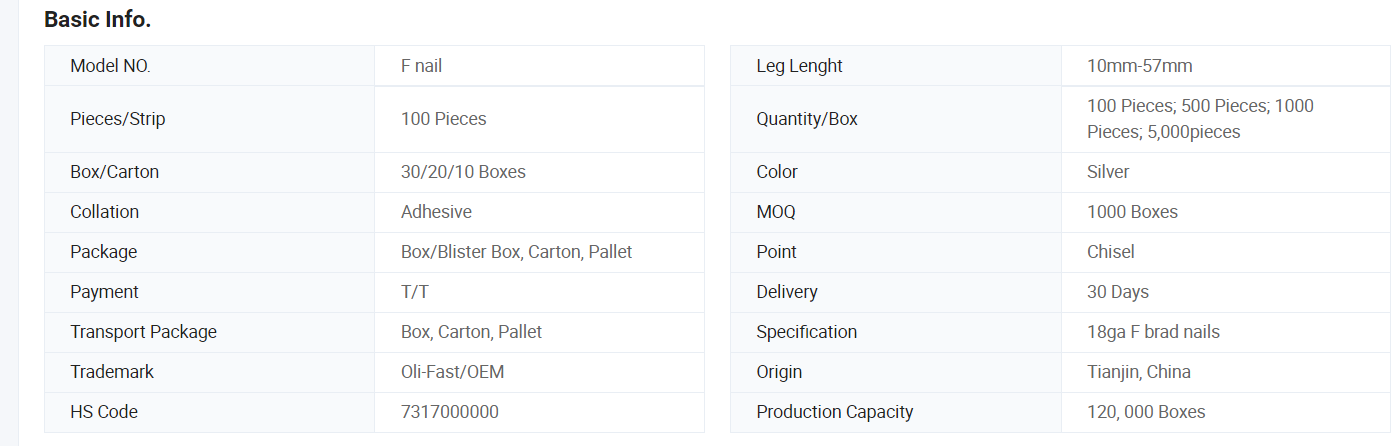Click the Payment 'T/T' value
This screenshot has width=1400, height=446.
415,292
